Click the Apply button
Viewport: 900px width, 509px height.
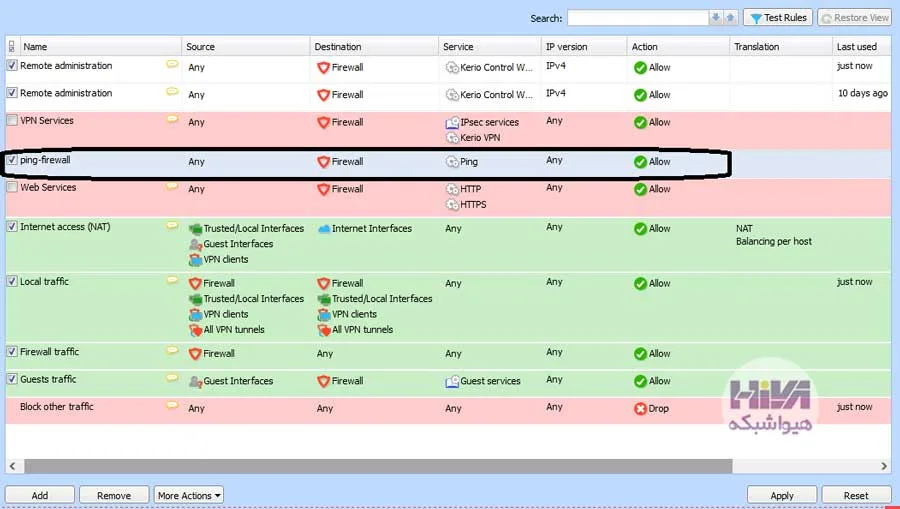[782, 495]
